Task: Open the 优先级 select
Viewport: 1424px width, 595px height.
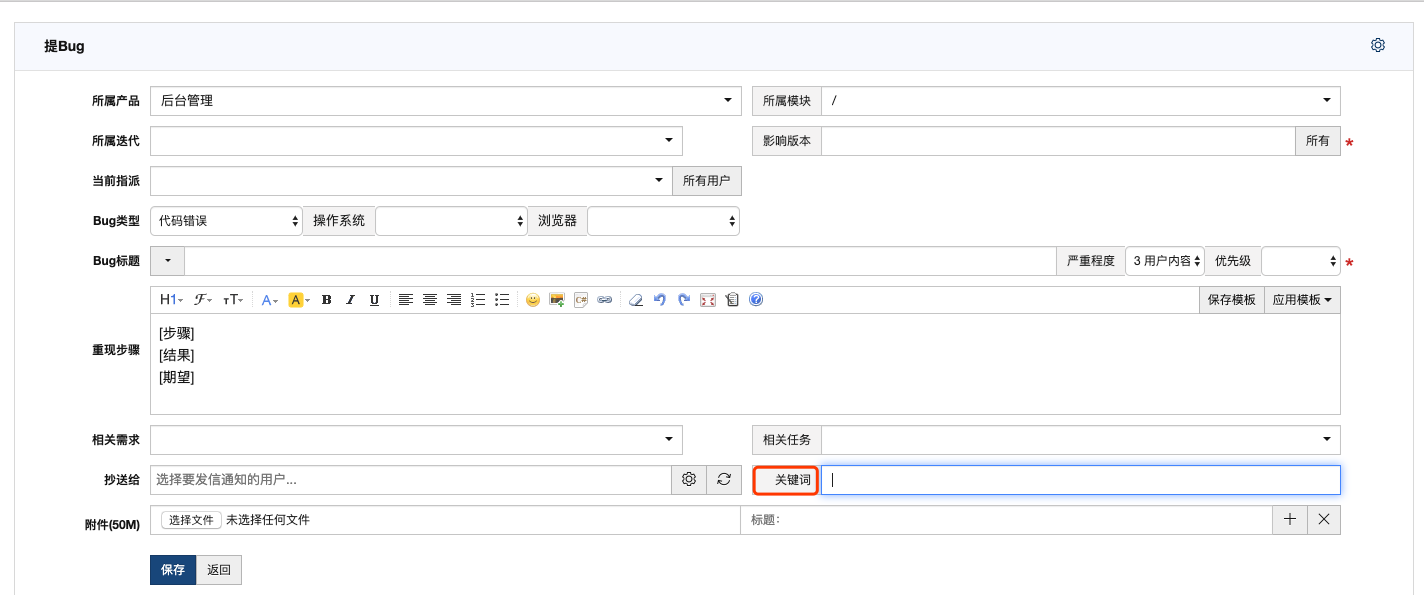Action: click(x=1301, y=261)
